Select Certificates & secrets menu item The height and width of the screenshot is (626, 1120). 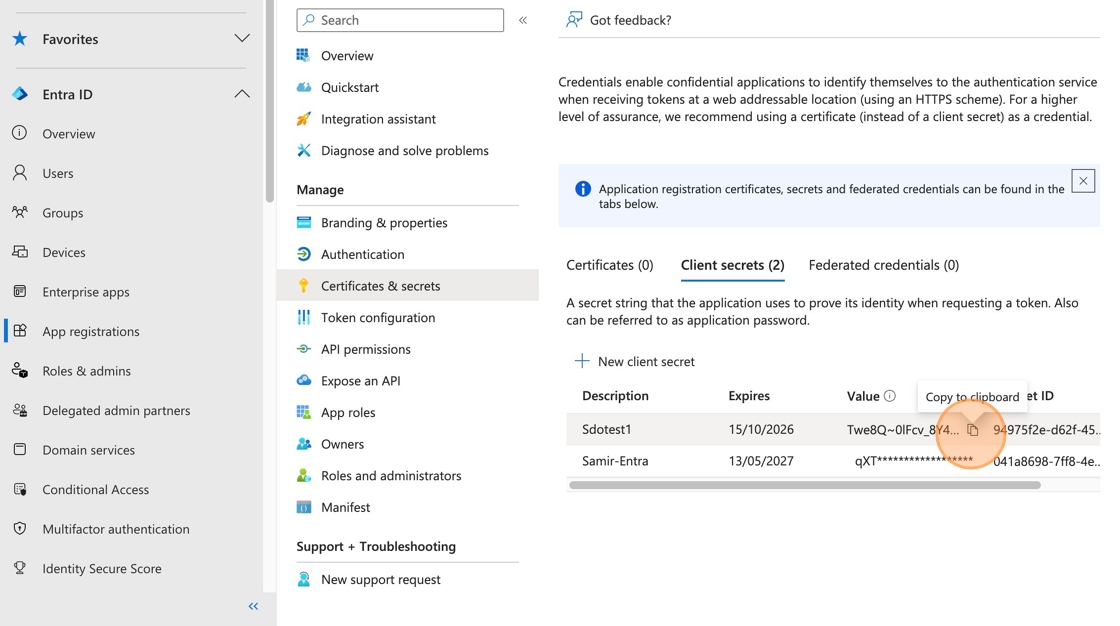(x=407, y=285)
